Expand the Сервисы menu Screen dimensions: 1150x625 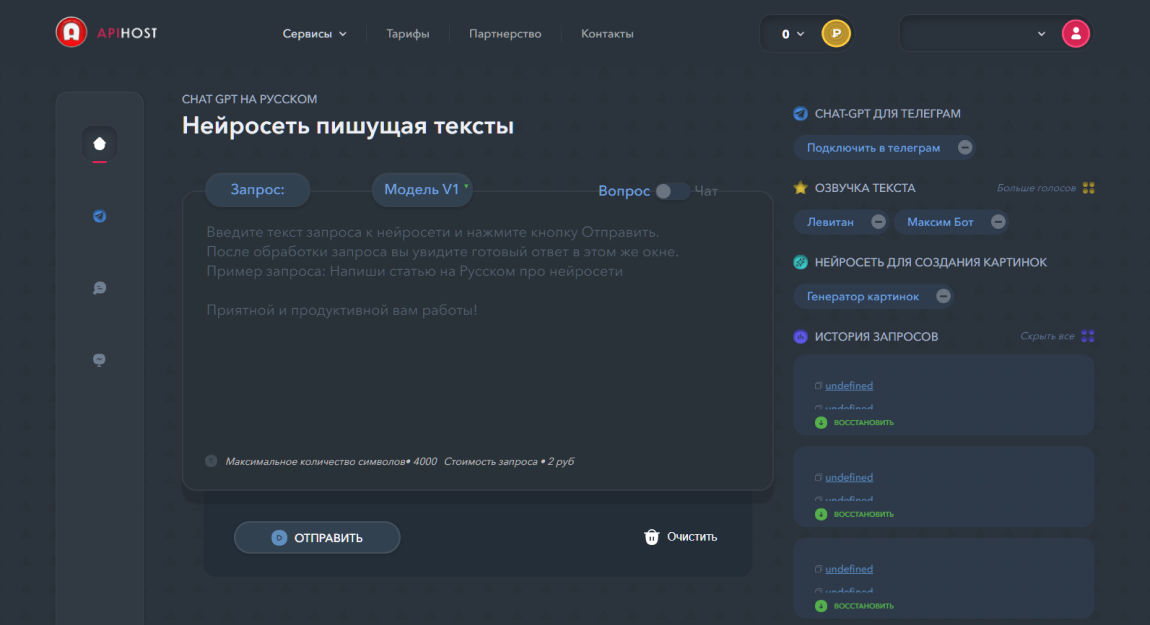click(315, 34)
